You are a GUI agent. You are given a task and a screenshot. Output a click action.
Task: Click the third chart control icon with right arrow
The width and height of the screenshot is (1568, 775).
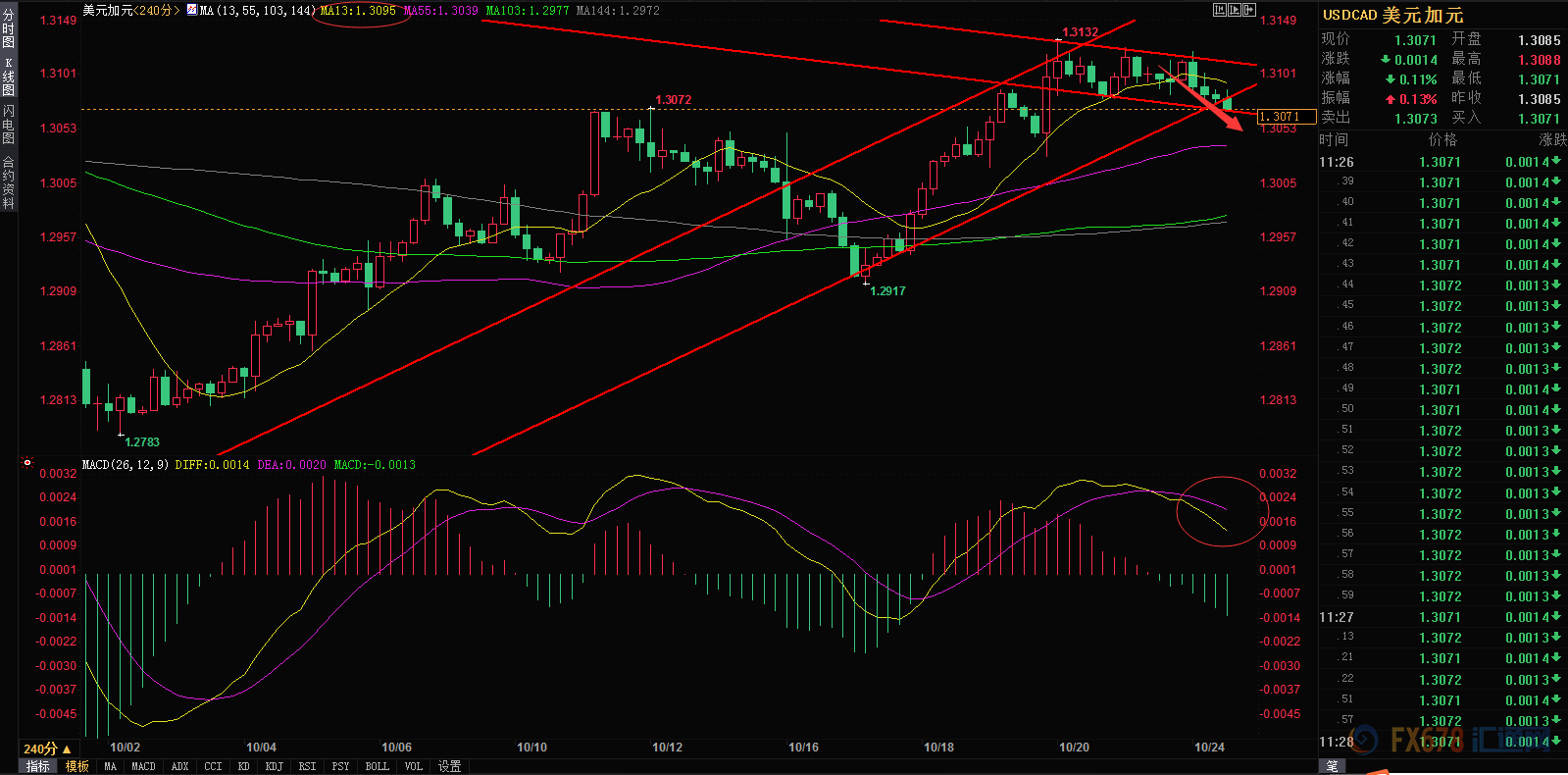tap(1249, 10)
